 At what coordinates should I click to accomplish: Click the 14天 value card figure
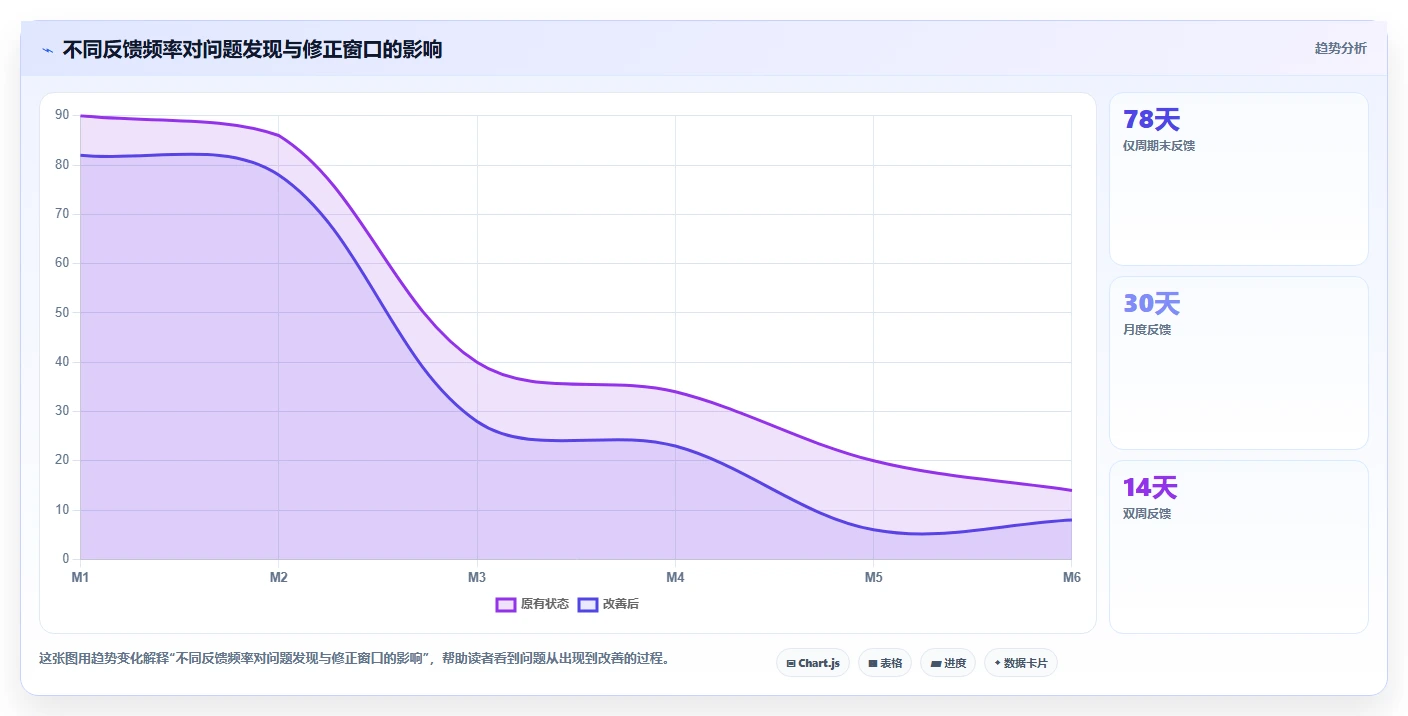tap(1150, 488)
